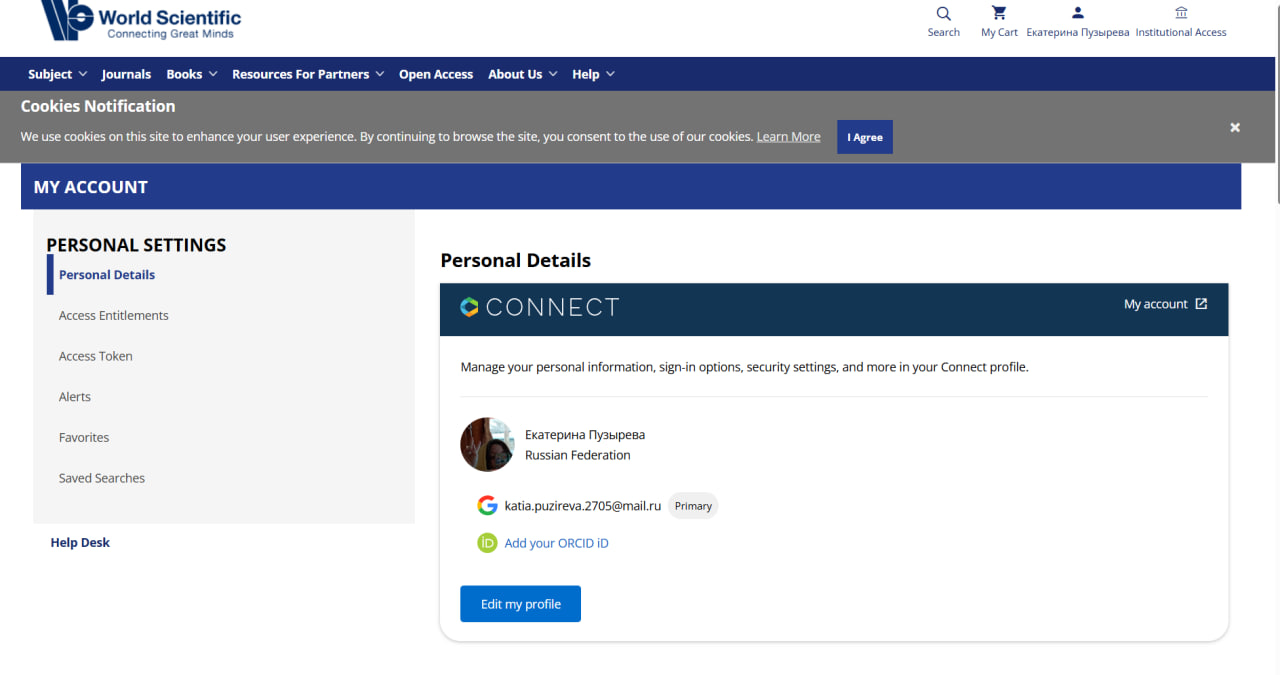This screenshot has height=675, width=1280.
Task: Click the green ORCID iD icon
Action: [487, 543]
